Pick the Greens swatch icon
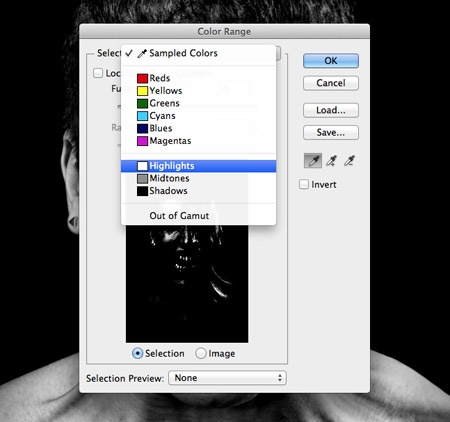 (x=142, y=103)
